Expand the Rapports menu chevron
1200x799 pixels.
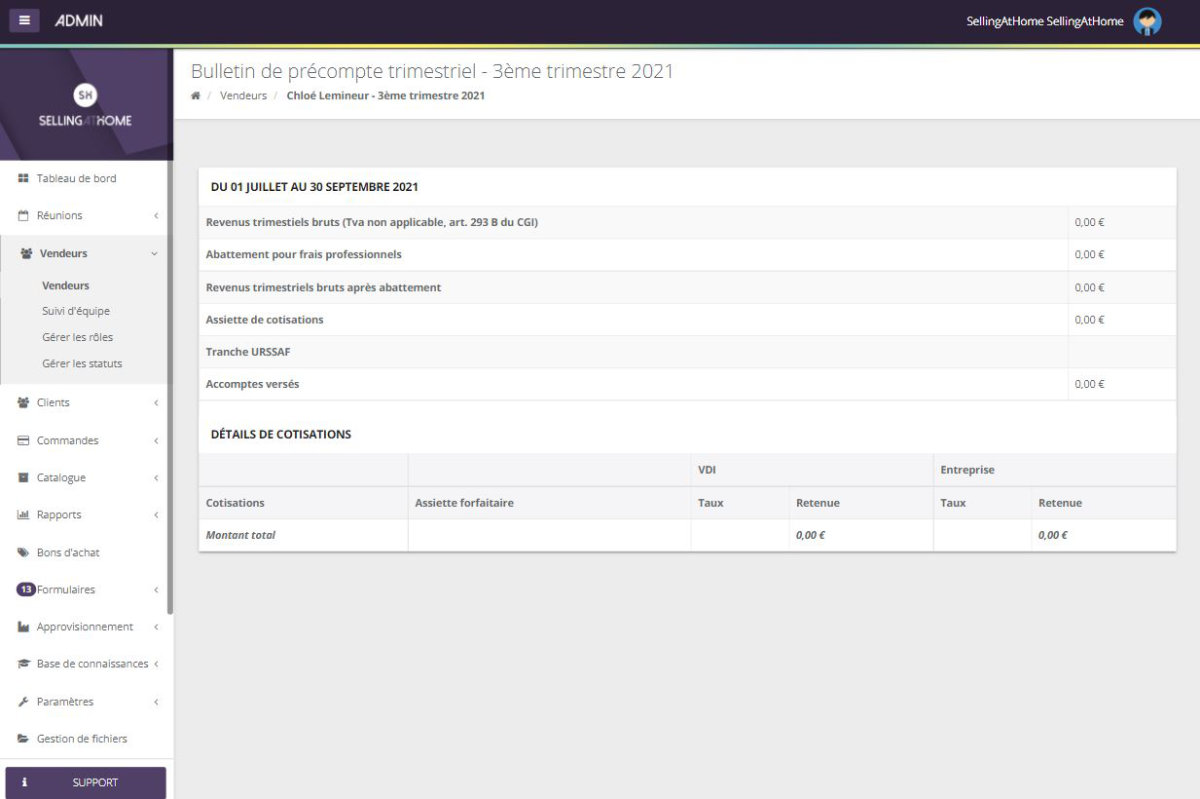(156, 515)
